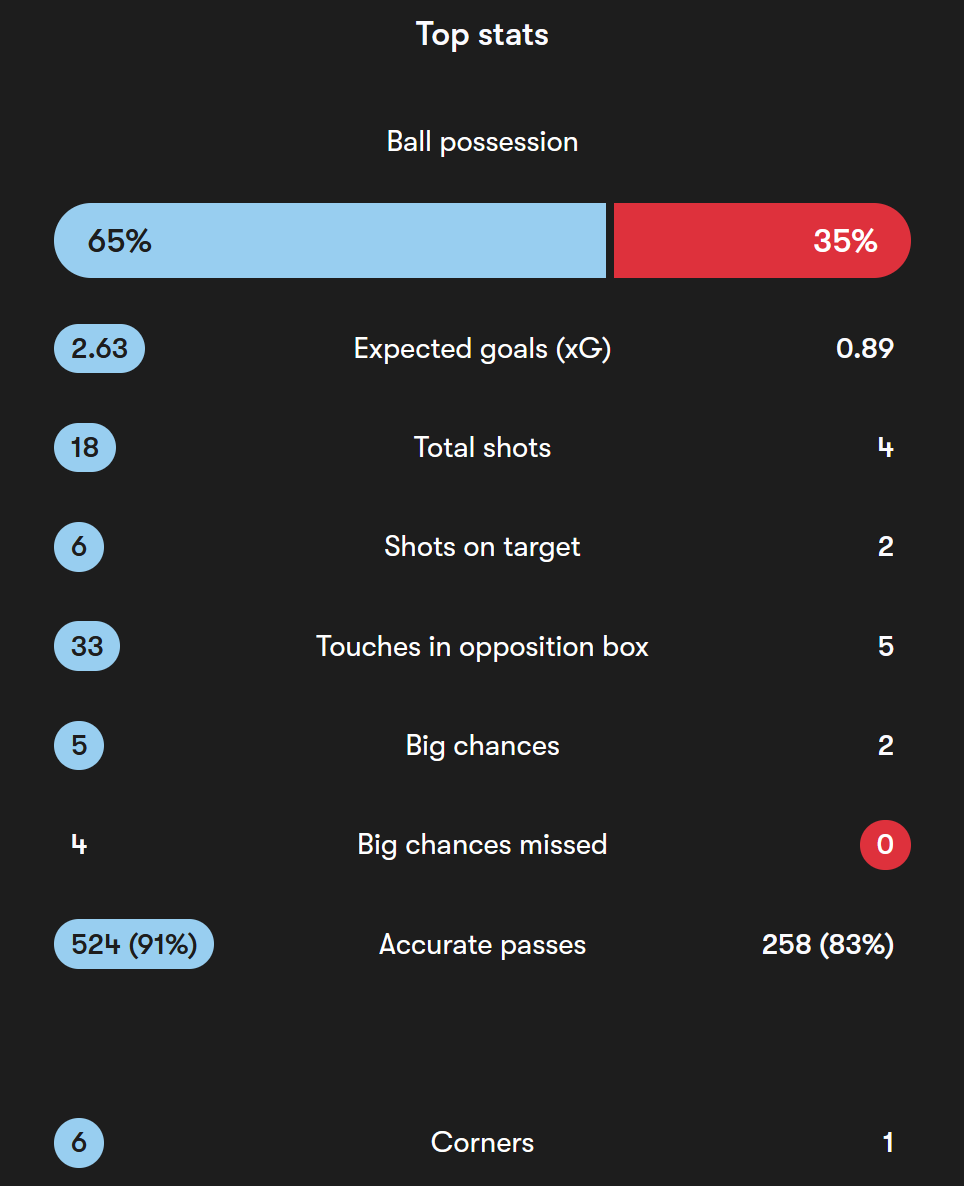Select the 524 (91%) accurate passes badge

point(134,944)
